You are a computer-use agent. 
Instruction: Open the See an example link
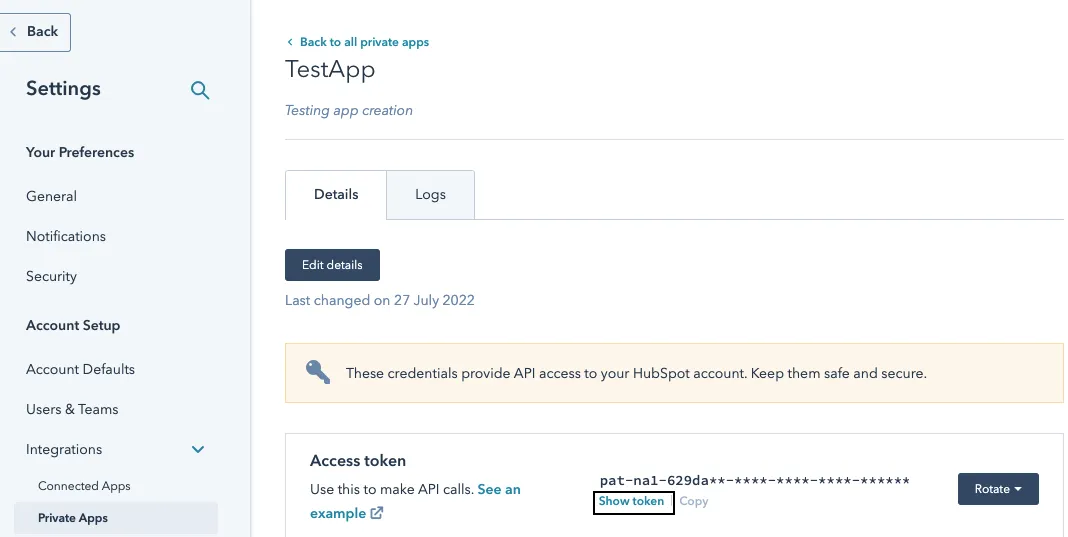[x=498, y=489]
